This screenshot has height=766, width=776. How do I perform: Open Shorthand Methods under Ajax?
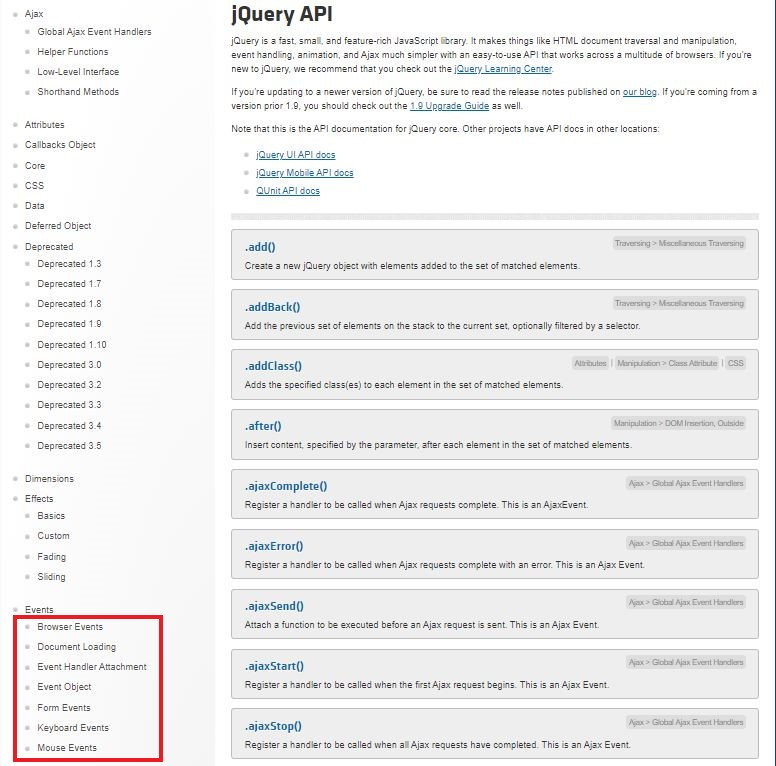78,92
